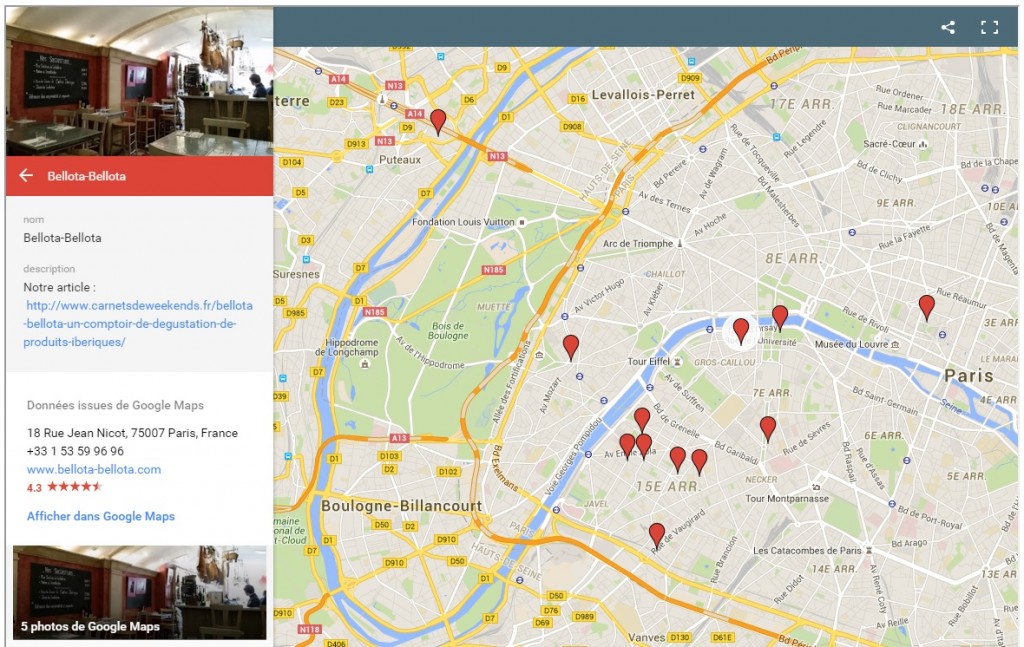This screenshot has height=647, width=1024.
Task: Select the red pin on Rue de Vaugirard
Action: [657, 536]
